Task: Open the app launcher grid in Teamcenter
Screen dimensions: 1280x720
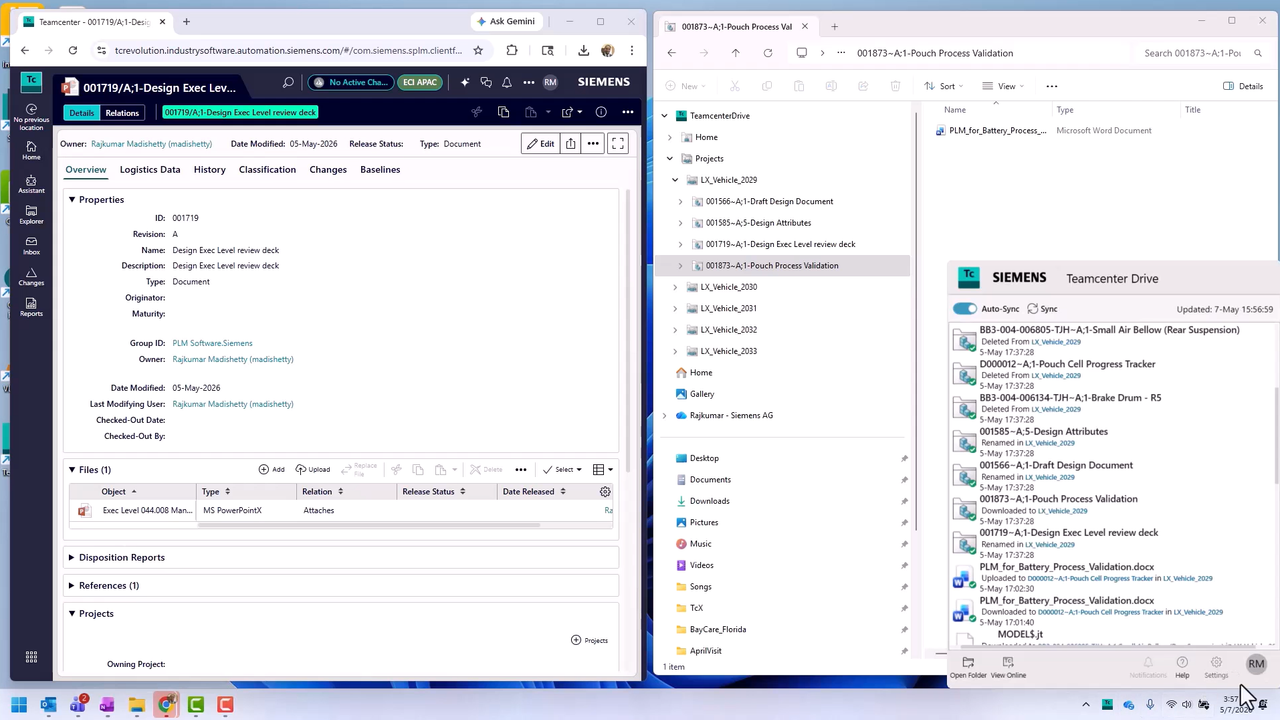Action: point(31,657)
